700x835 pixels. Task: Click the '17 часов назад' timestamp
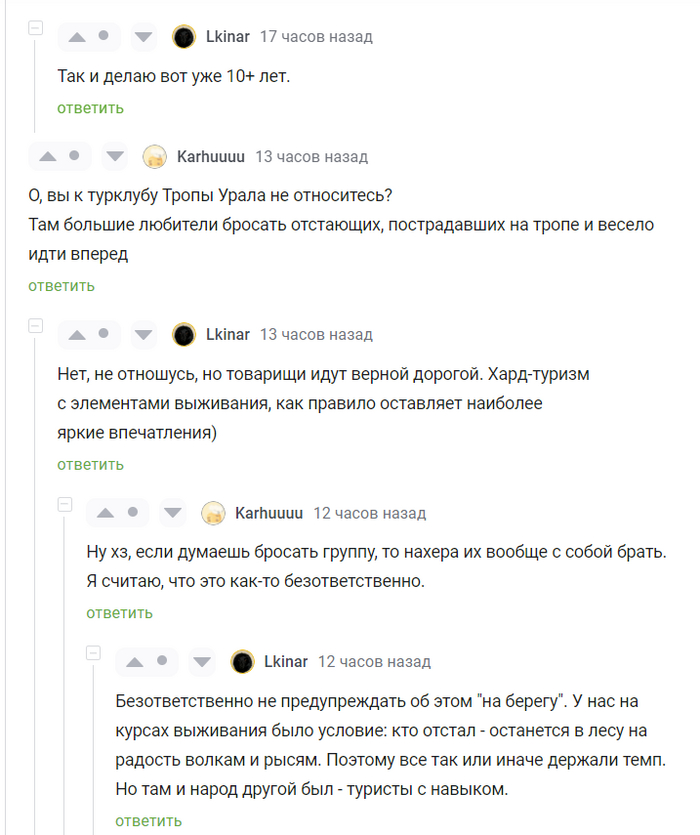pos(316,37)
